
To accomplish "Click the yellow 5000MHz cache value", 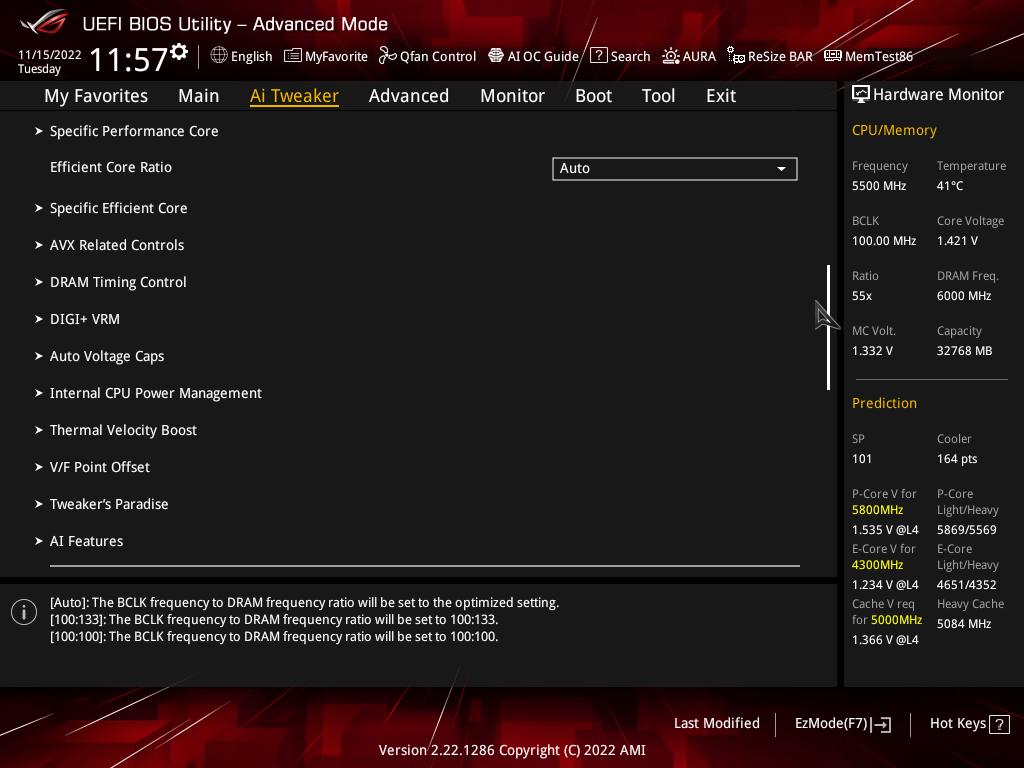I will click(x=897, y=620).
